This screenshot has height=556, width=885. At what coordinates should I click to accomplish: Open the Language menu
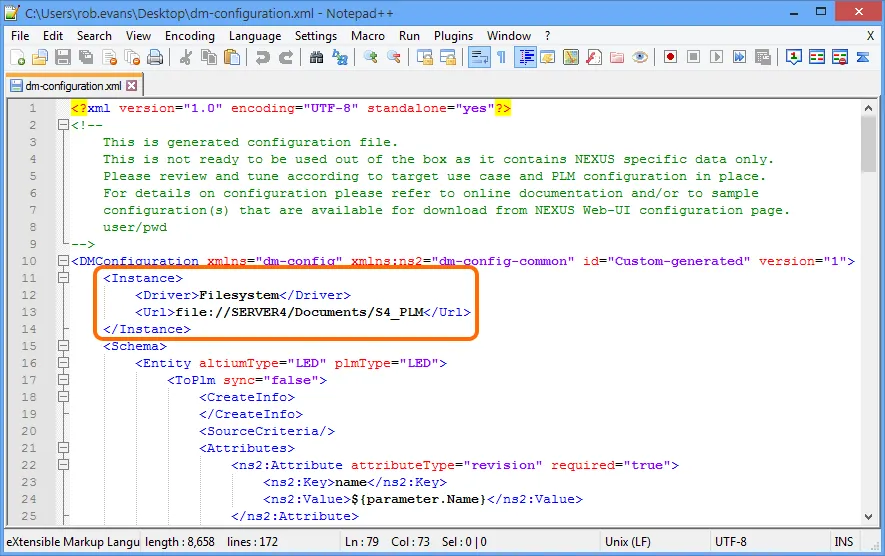point(255,36)
